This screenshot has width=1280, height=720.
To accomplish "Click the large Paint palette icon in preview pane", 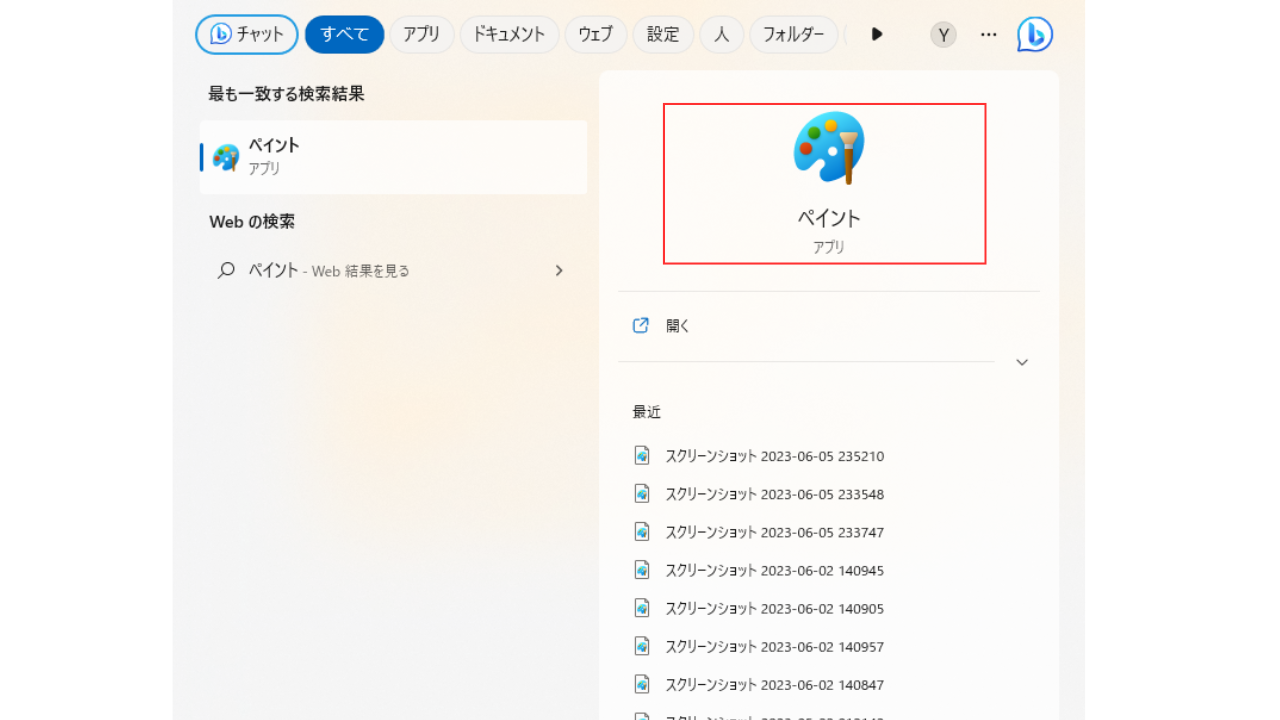I will click(x=829, y=147).
